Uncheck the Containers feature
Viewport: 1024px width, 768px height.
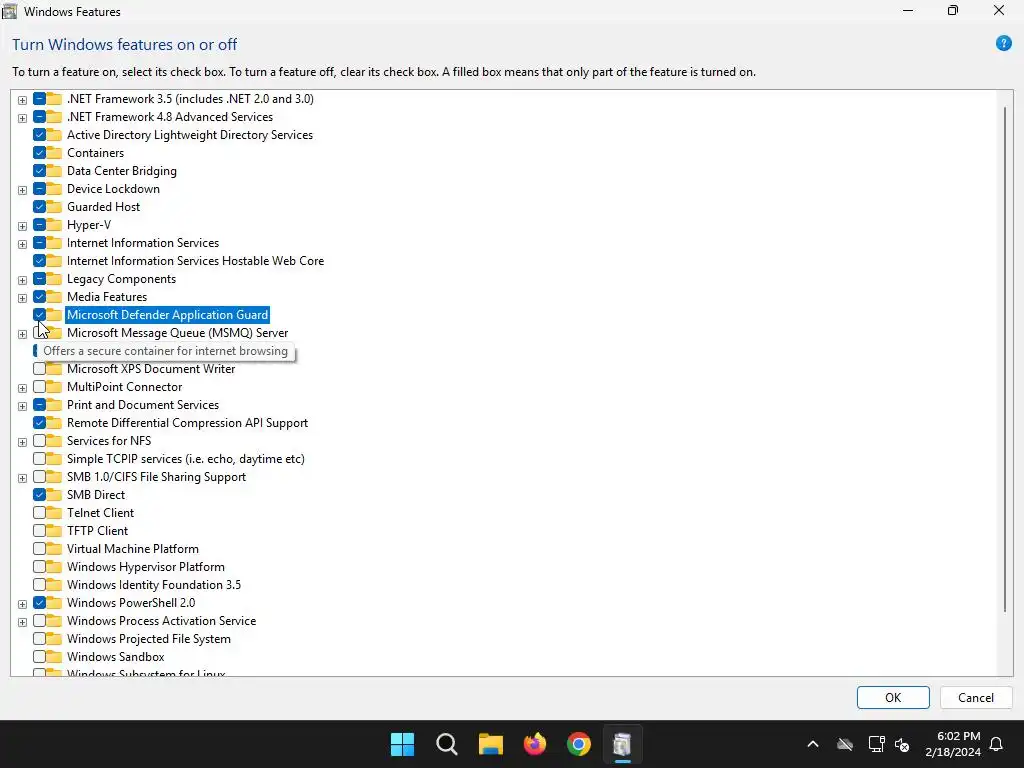pyautogui.click(x=39, y=153)
